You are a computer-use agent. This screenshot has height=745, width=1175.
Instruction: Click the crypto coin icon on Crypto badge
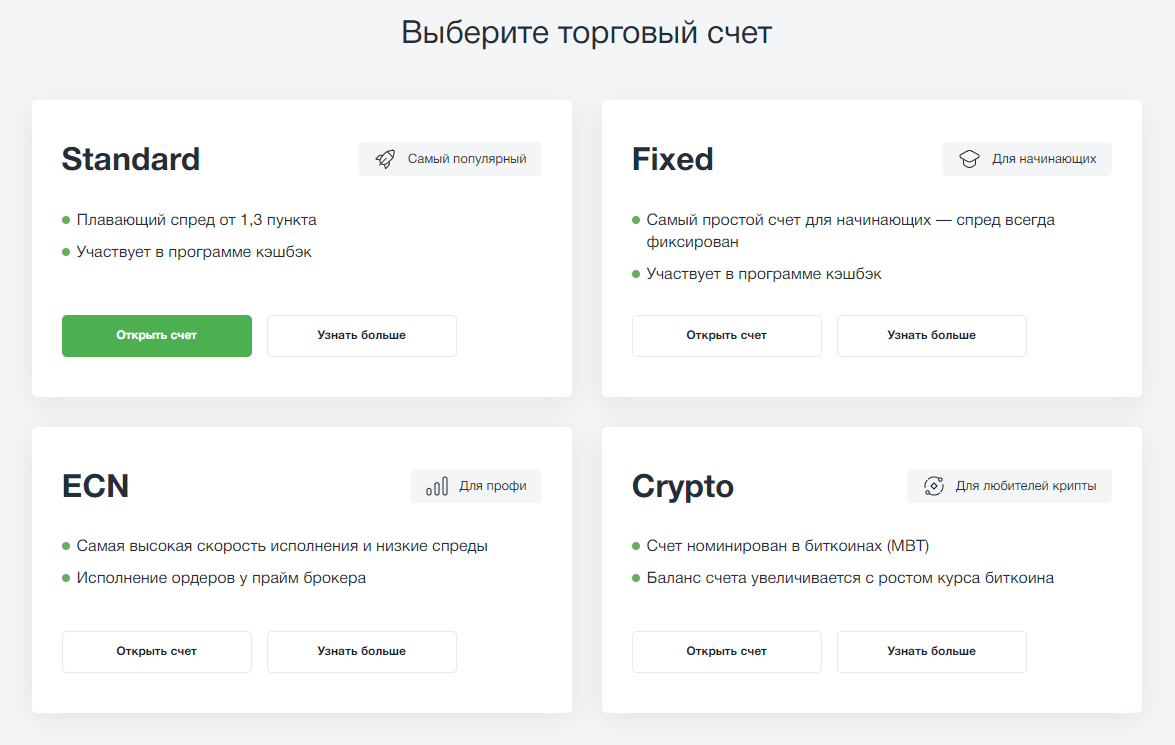(x=934, y=486)
